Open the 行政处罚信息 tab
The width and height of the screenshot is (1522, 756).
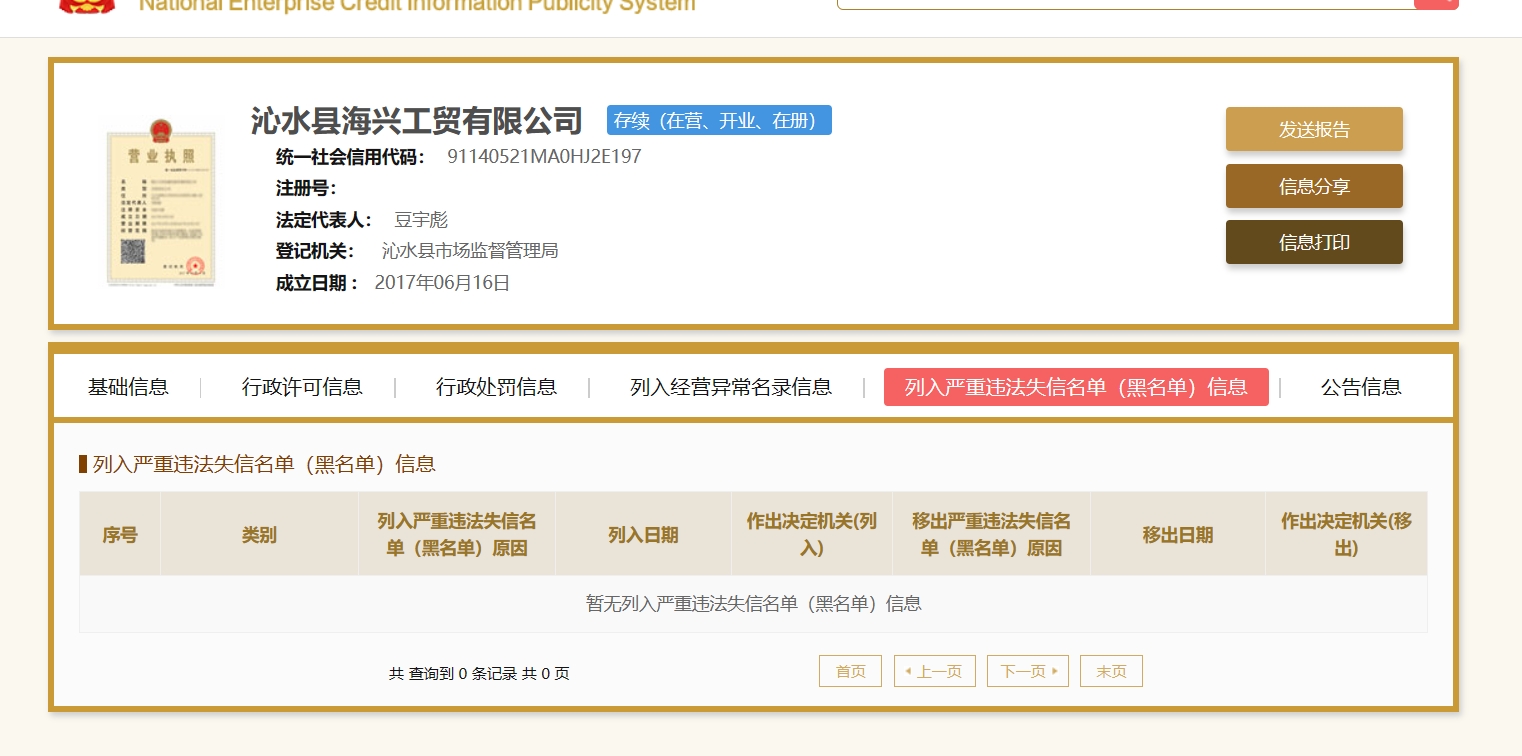tap(496, 387)
